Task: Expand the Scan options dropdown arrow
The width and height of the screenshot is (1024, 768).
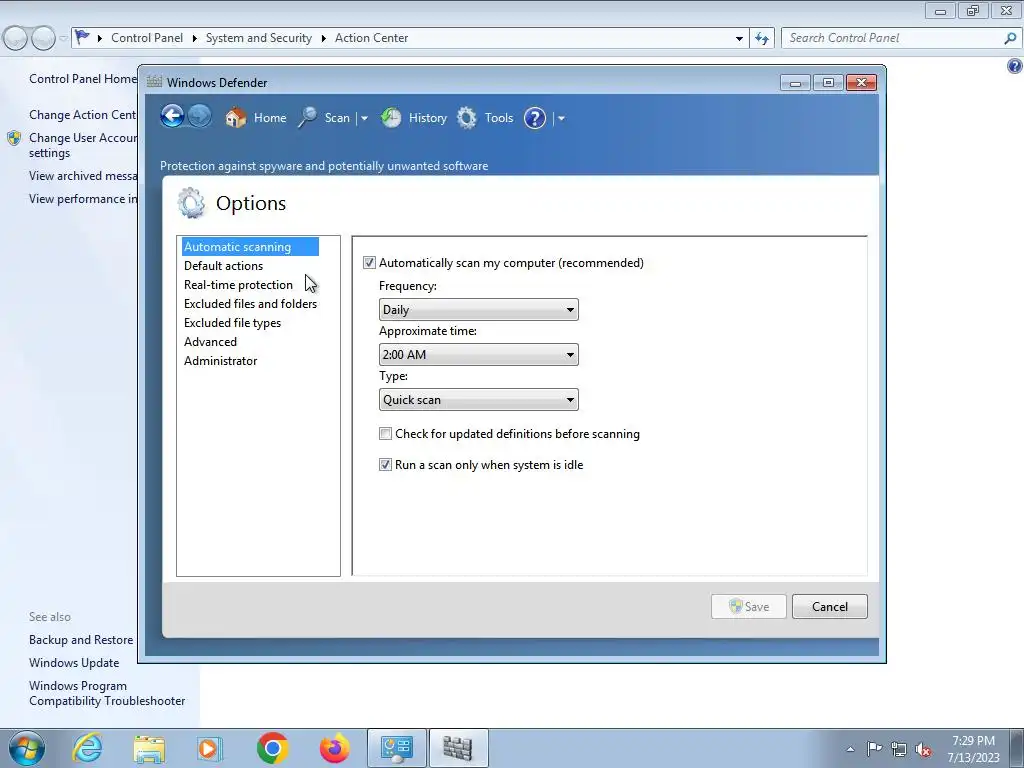Action: click(364, 118)
